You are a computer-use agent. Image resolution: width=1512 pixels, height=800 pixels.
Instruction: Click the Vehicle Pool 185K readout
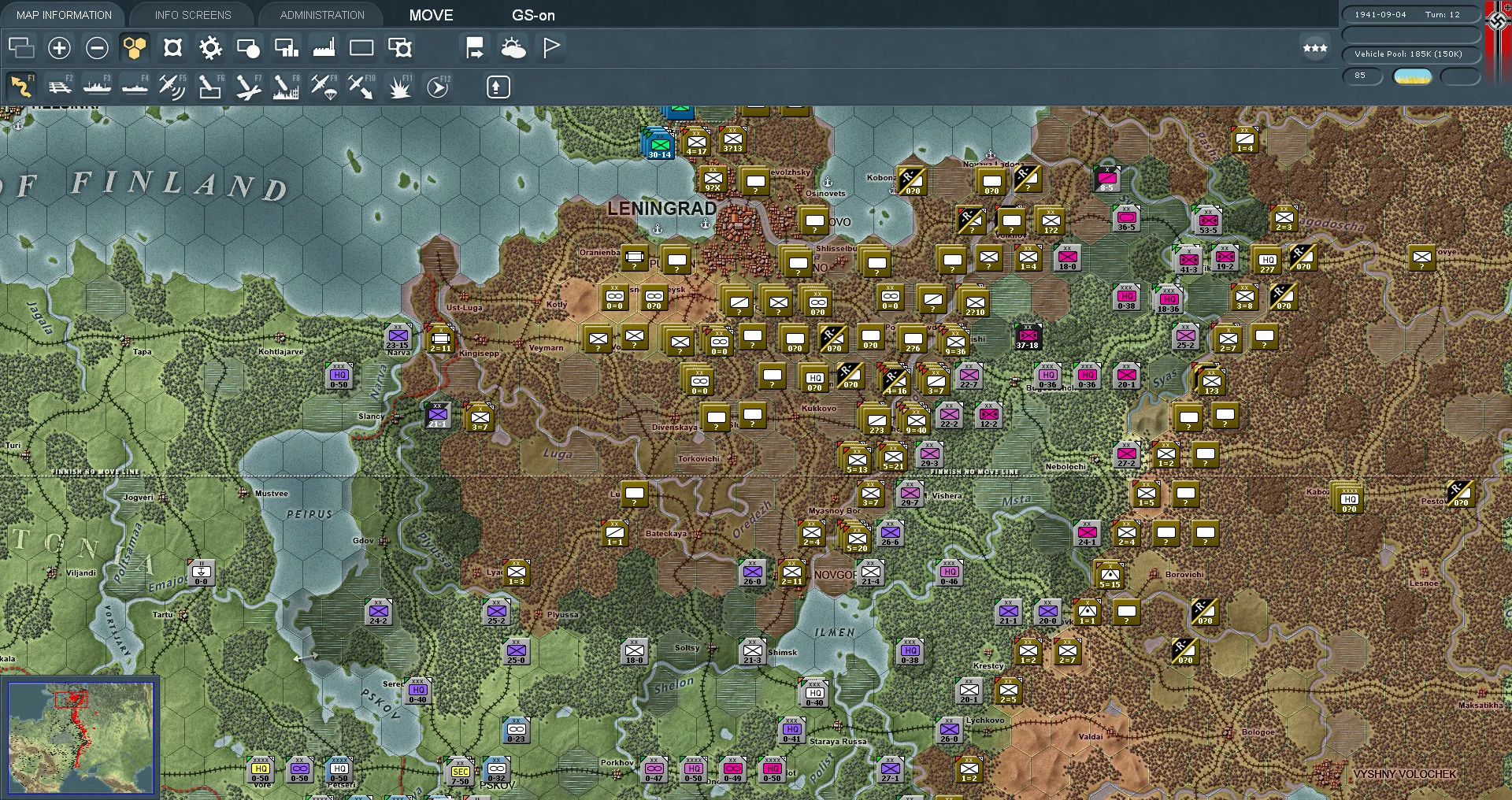click(1410, 54)
